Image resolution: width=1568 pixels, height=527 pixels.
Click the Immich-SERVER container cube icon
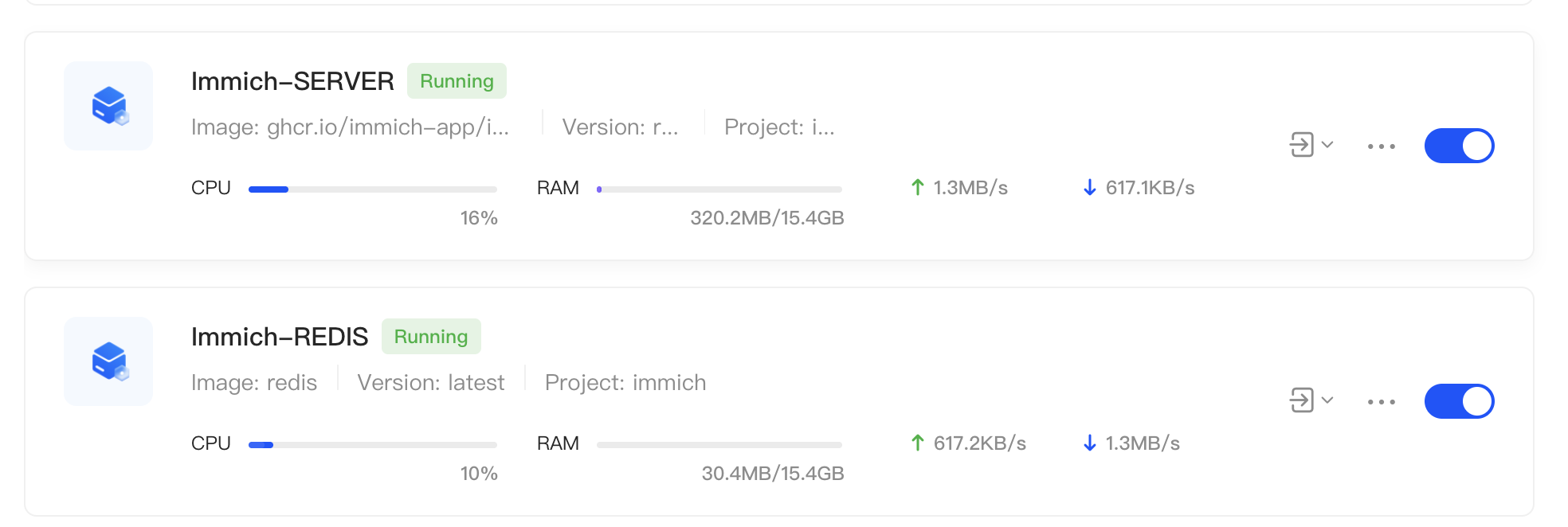pyautogui.click(x=109, y=106)
